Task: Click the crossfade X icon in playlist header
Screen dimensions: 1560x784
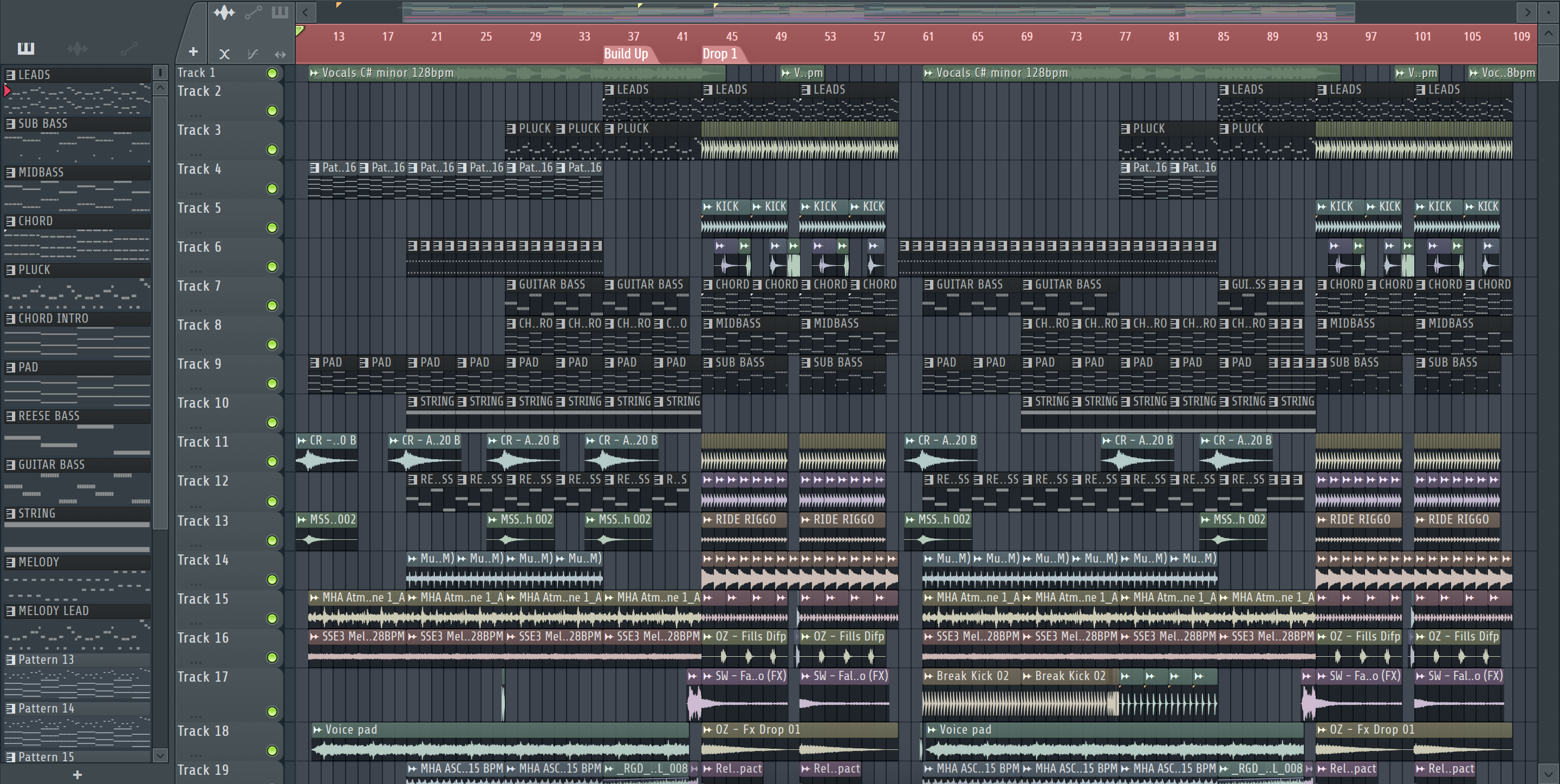Action: coord(224,54)
